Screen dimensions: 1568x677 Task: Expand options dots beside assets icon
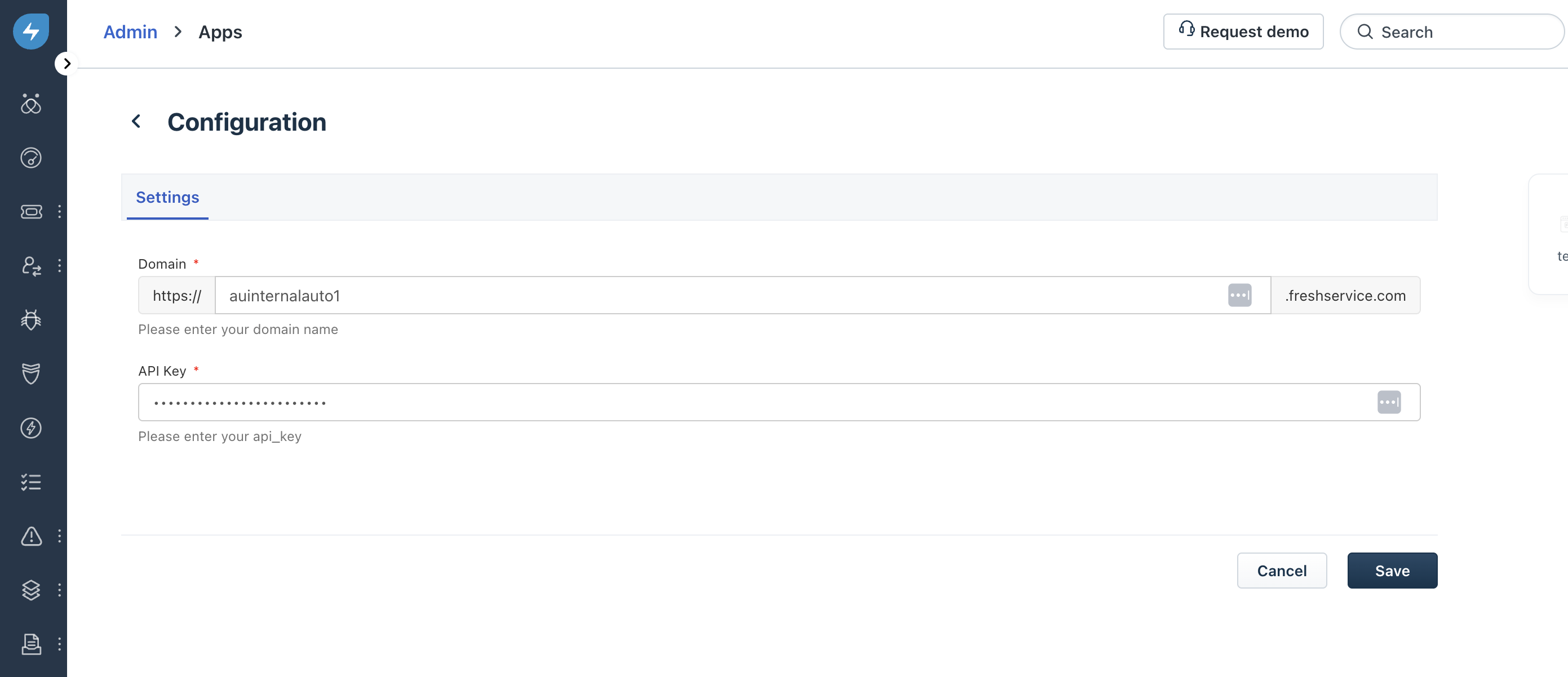coord(59,589)
